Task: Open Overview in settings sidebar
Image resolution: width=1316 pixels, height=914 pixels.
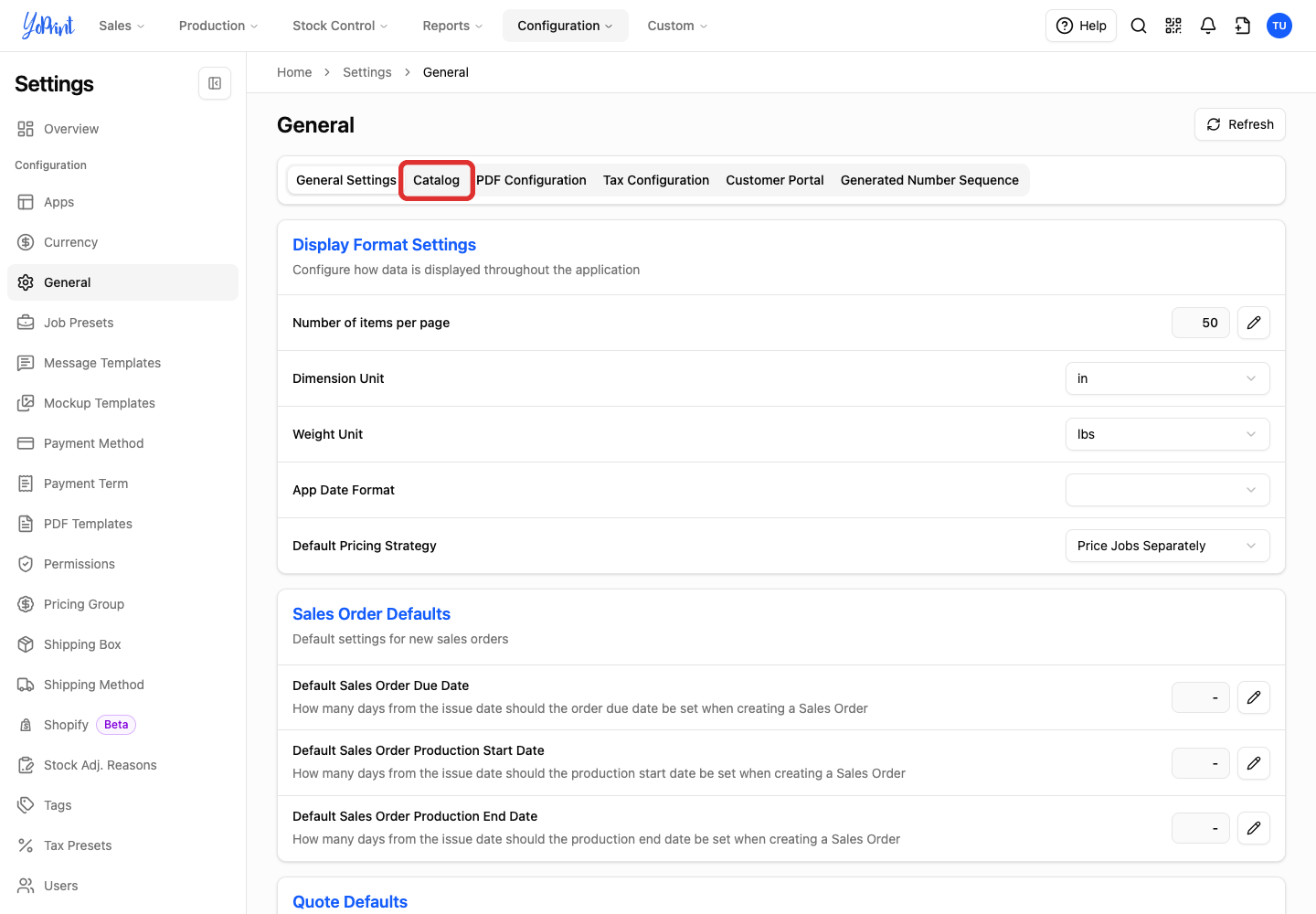Action: [122, 129]
